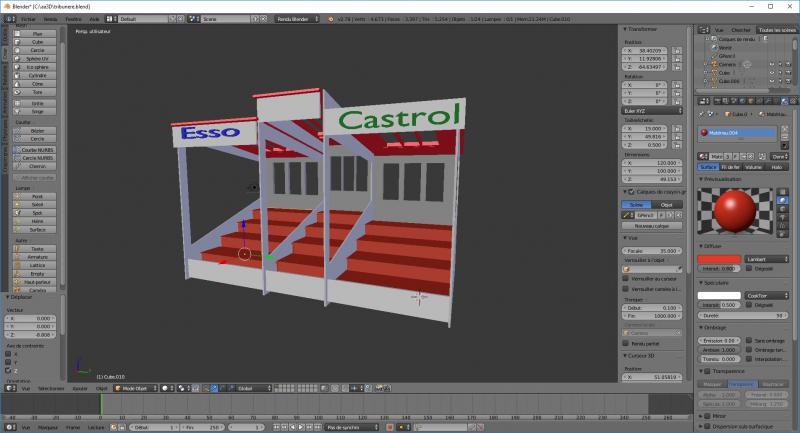Open the Fichier menu
800x433 pixels.
click(26, 18)
